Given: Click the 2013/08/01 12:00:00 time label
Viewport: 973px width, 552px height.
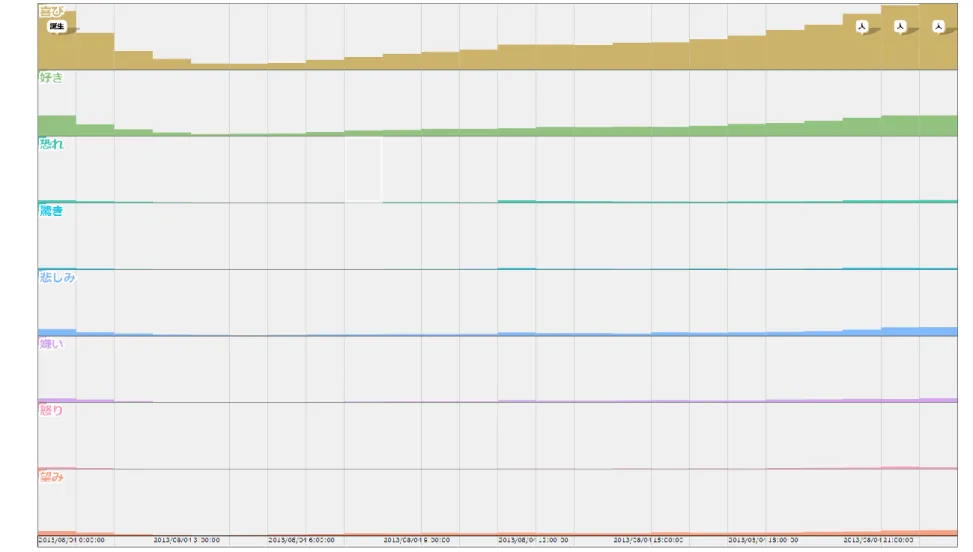Looking at the screenshot, I should click(x=532, y=540).
